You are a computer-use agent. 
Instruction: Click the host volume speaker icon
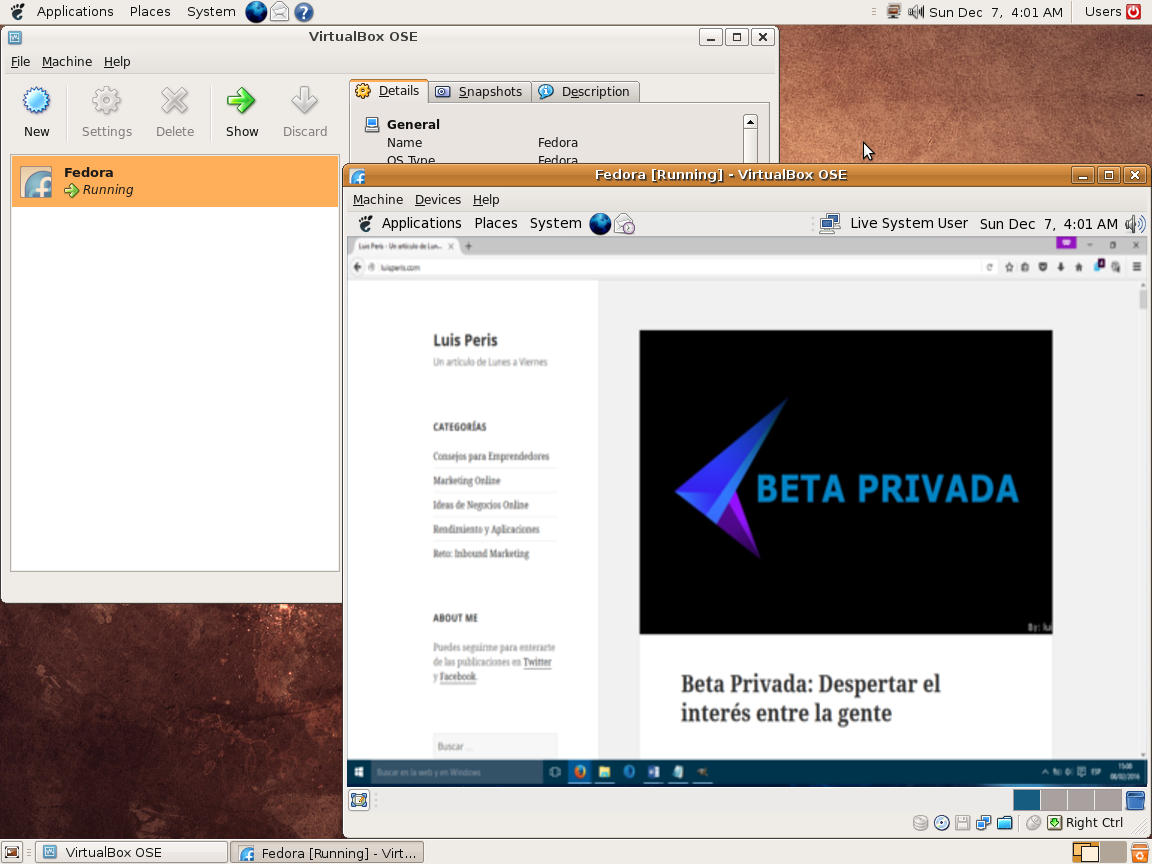[915, 12]
